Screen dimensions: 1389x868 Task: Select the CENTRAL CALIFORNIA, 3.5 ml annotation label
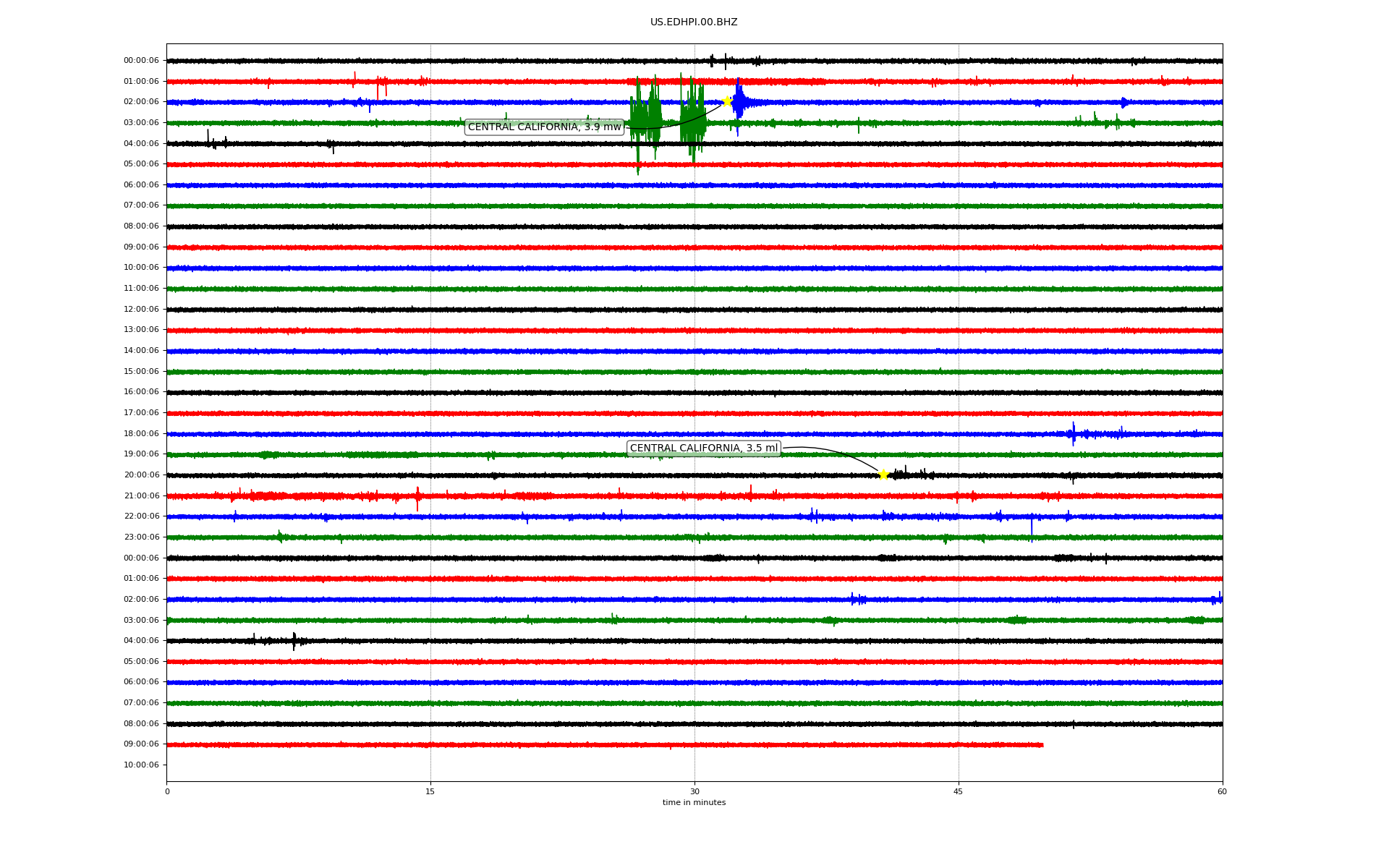pos(703,448)
